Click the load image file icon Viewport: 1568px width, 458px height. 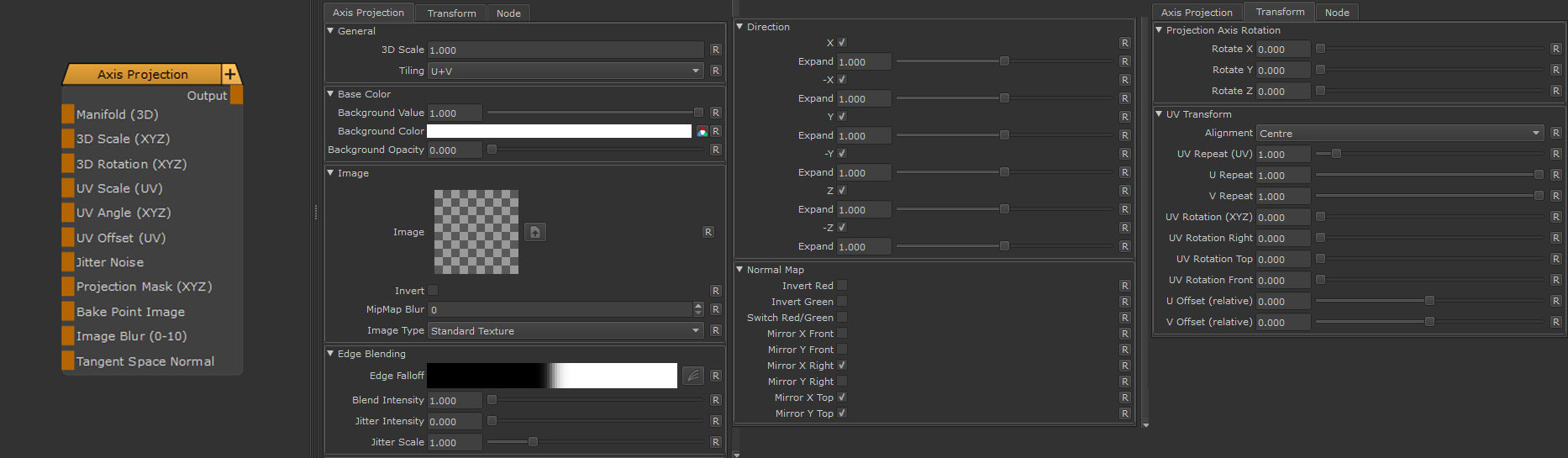[x=535, y=232]
